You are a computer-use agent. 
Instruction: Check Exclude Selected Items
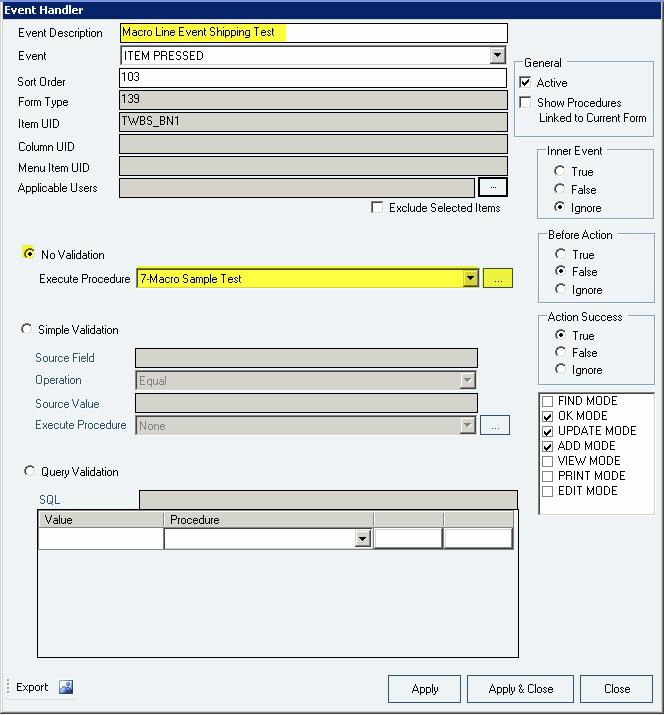pyautogui.click(x=377, y=207)
